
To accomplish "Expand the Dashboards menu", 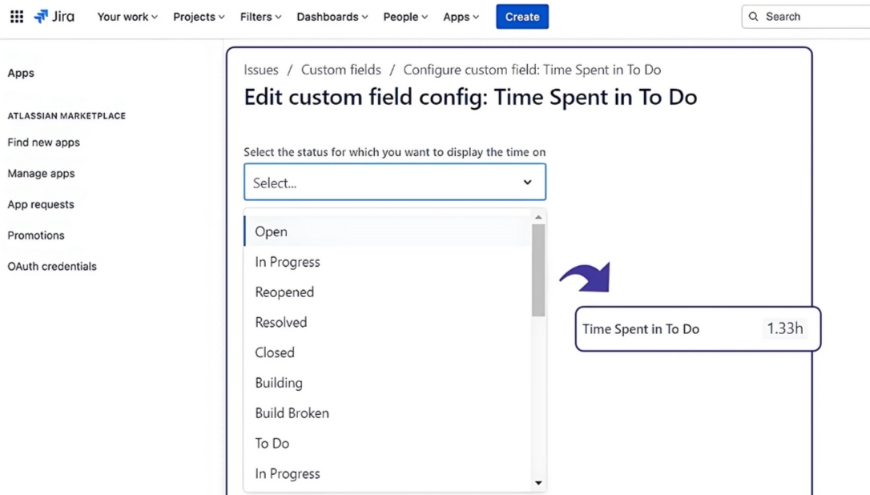I will click(x=332, y=17).
